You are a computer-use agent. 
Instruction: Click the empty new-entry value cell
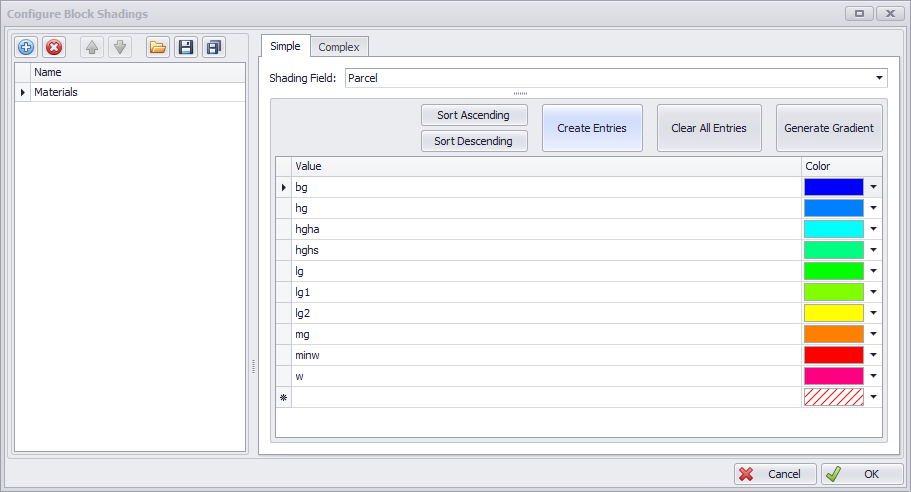(x=545, y=397)
